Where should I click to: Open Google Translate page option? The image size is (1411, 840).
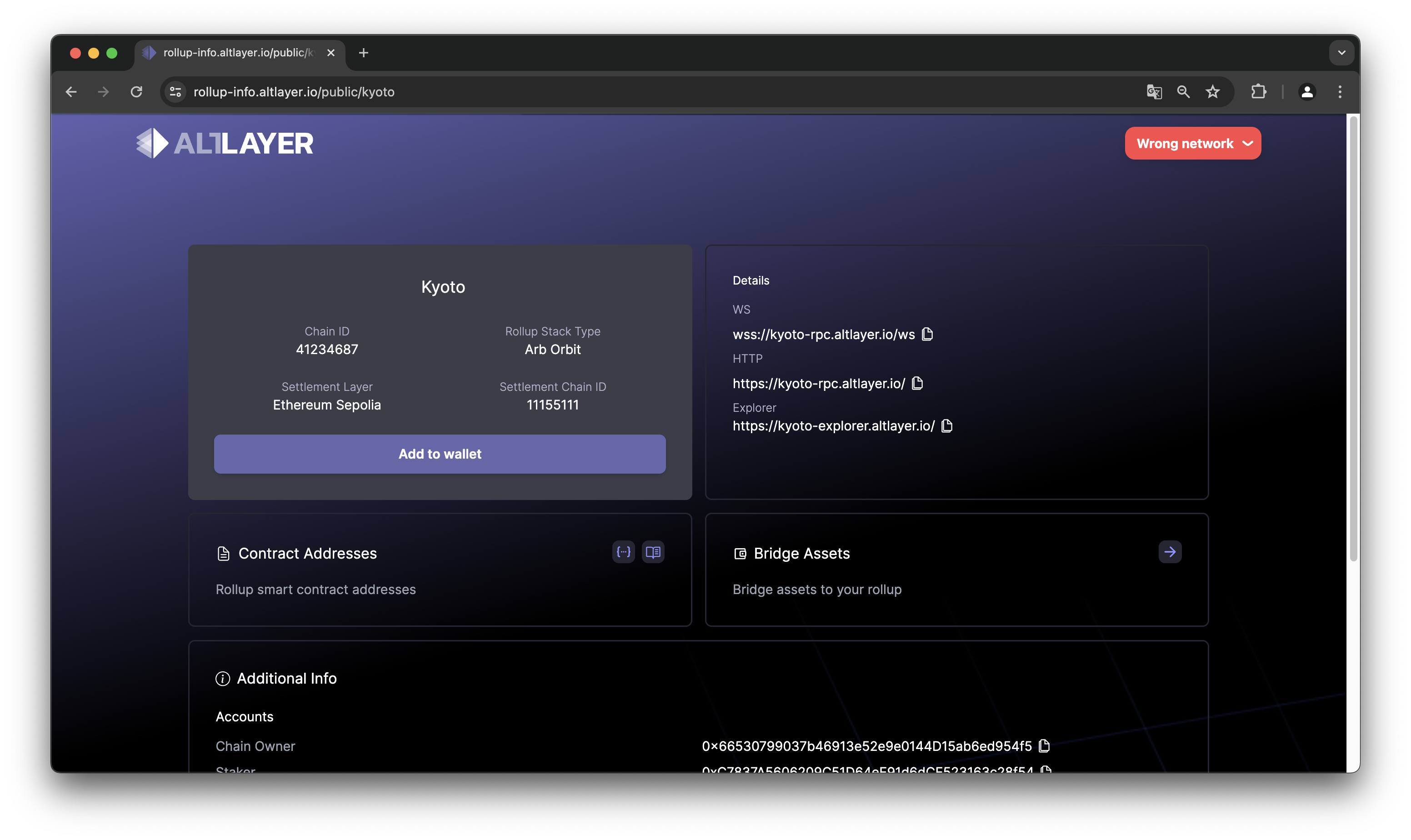pos(1154,92)
